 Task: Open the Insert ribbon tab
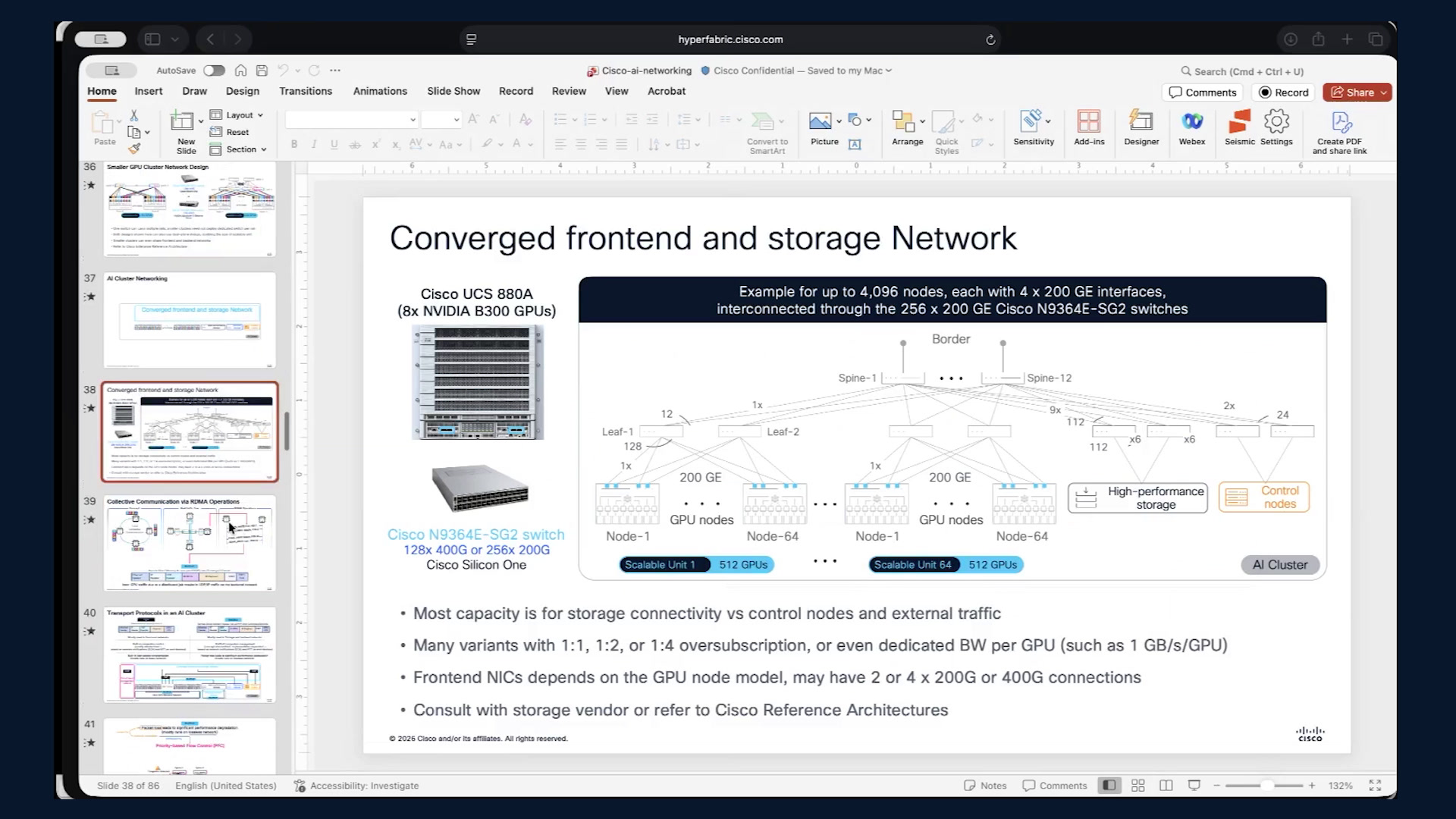[x=149, y=91]
